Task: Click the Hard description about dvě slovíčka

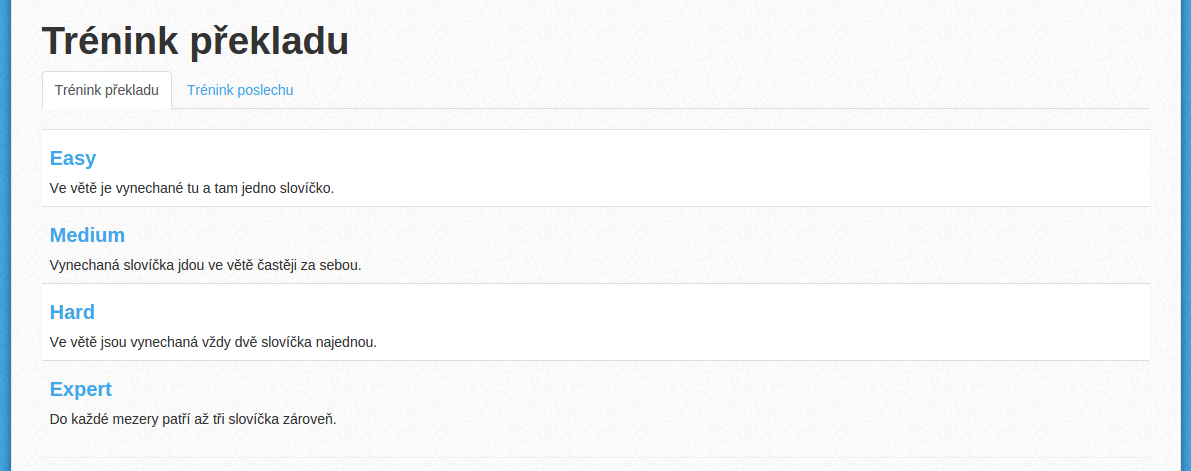Action: pos(213,342)
